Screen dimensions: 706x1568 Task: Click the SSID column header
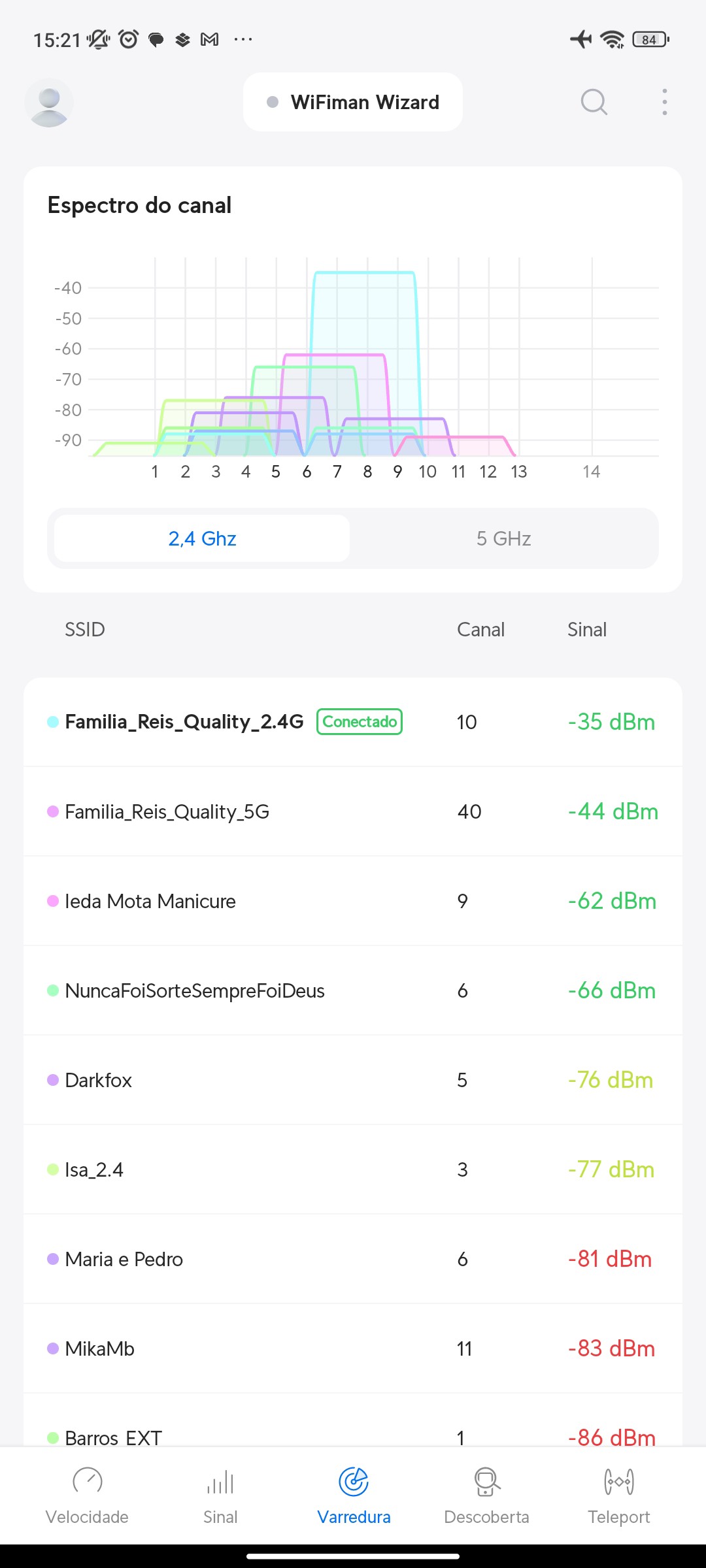pos(85,630)
